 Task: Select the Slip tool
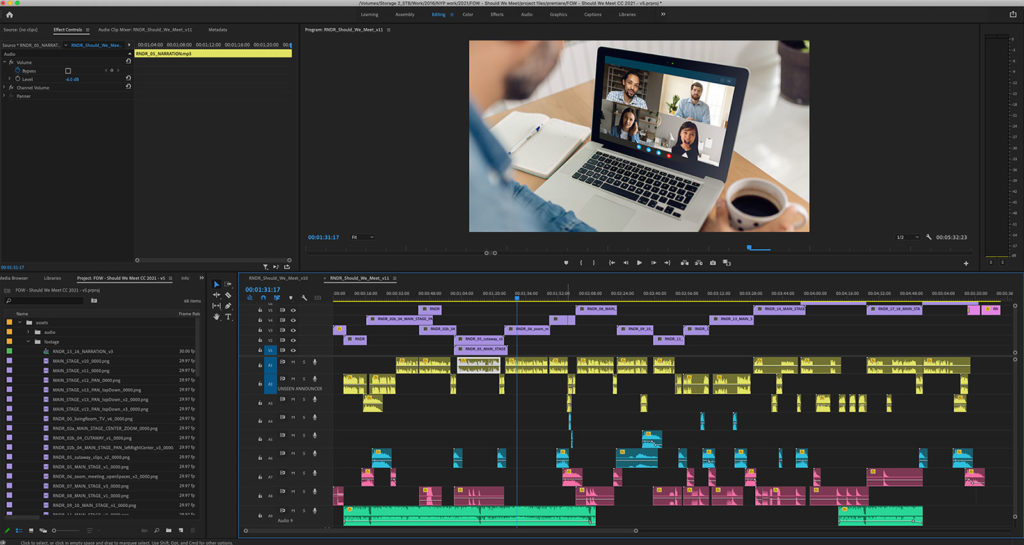pyautogui.click(x=216, y=305)
